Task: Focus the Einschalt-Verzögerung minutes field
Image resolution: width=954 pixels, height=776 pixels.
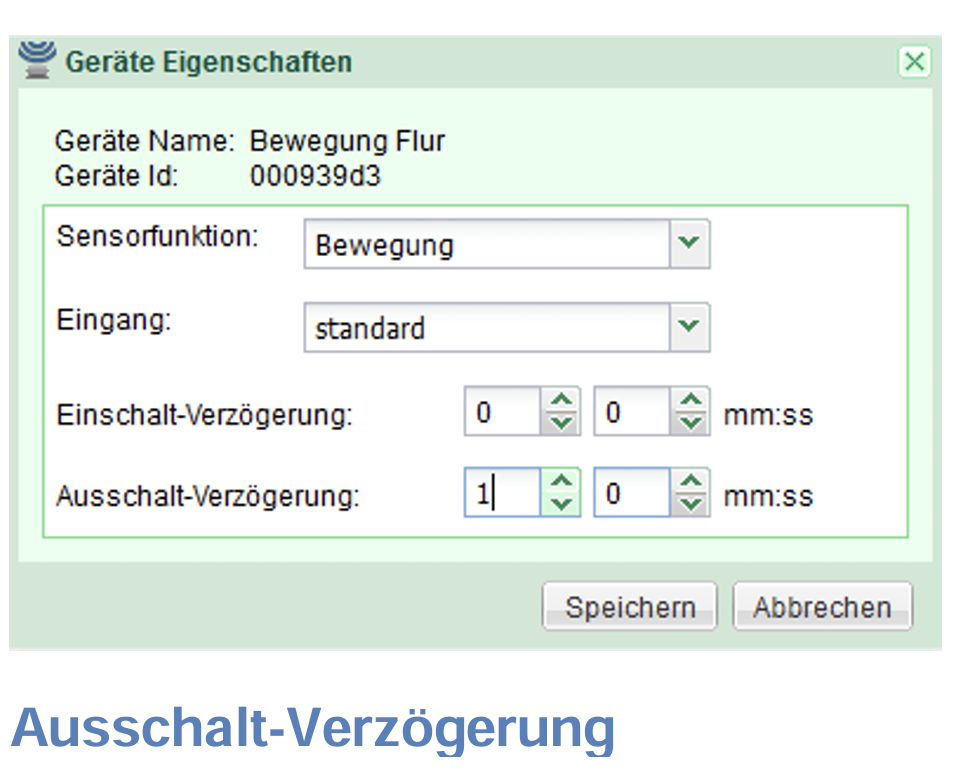Action: pyautogui.click(x=502, y=412)
